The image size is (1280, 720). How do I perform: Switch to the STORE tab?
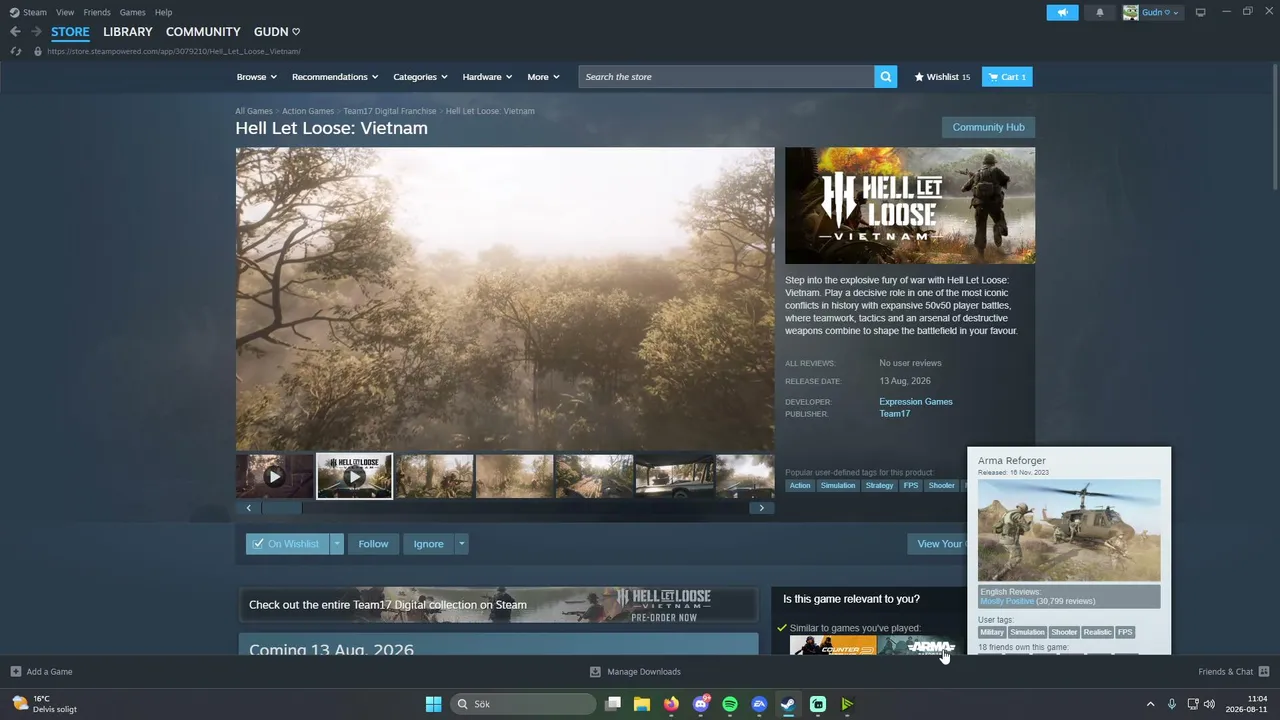point(70,32)
